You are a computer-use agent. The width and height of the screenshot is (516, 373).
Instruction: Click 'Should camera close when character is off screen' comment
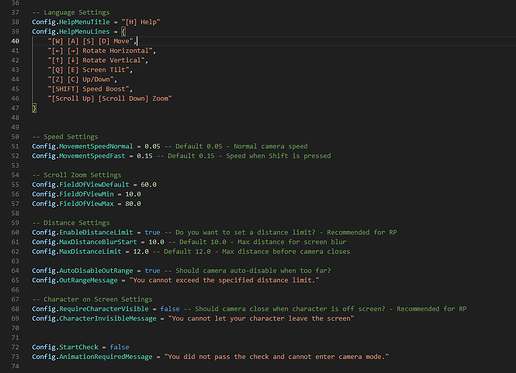pyautogui.click(x=290, y=309)
